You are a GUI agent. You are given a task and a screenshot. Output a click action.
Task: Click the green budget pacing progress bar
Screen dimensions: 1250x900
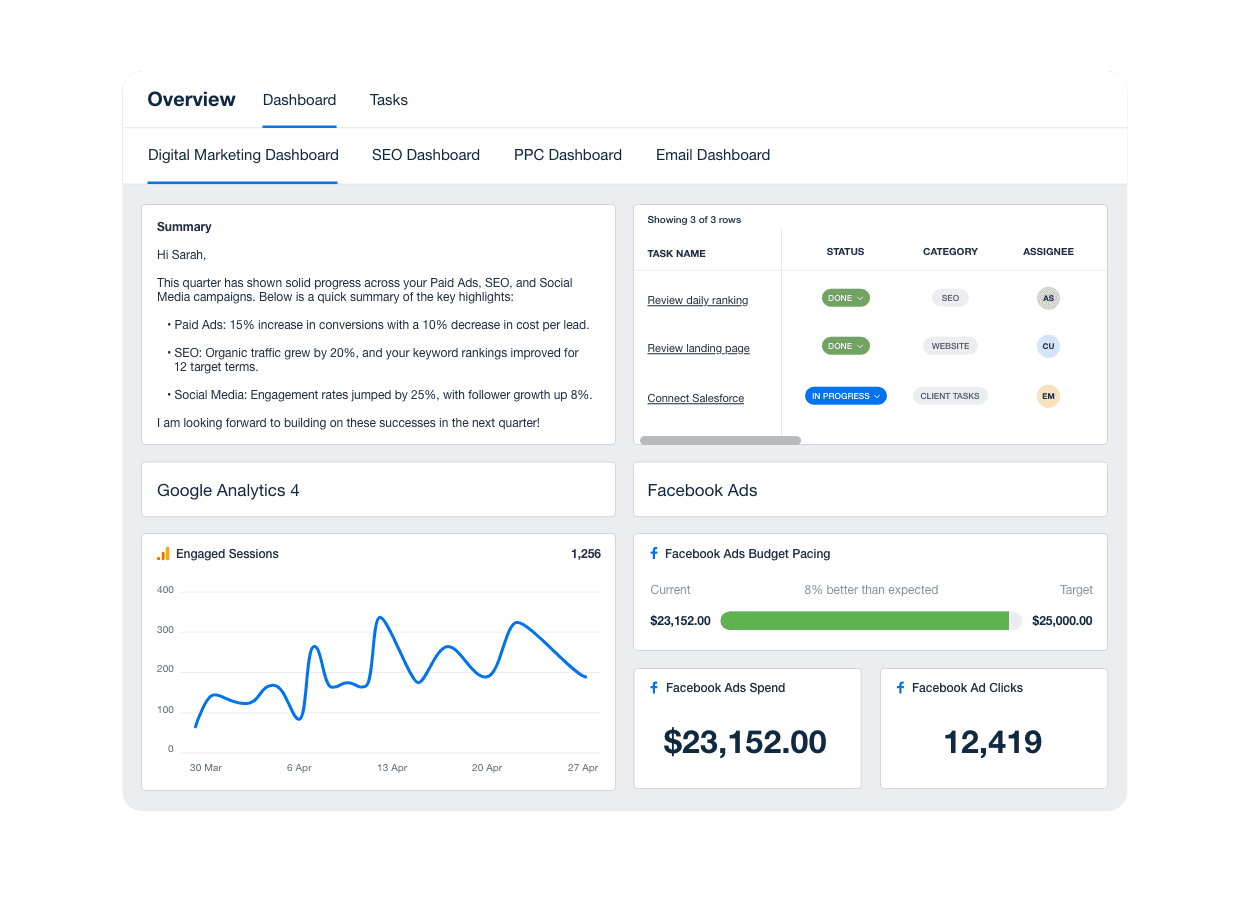coord(868,620)
